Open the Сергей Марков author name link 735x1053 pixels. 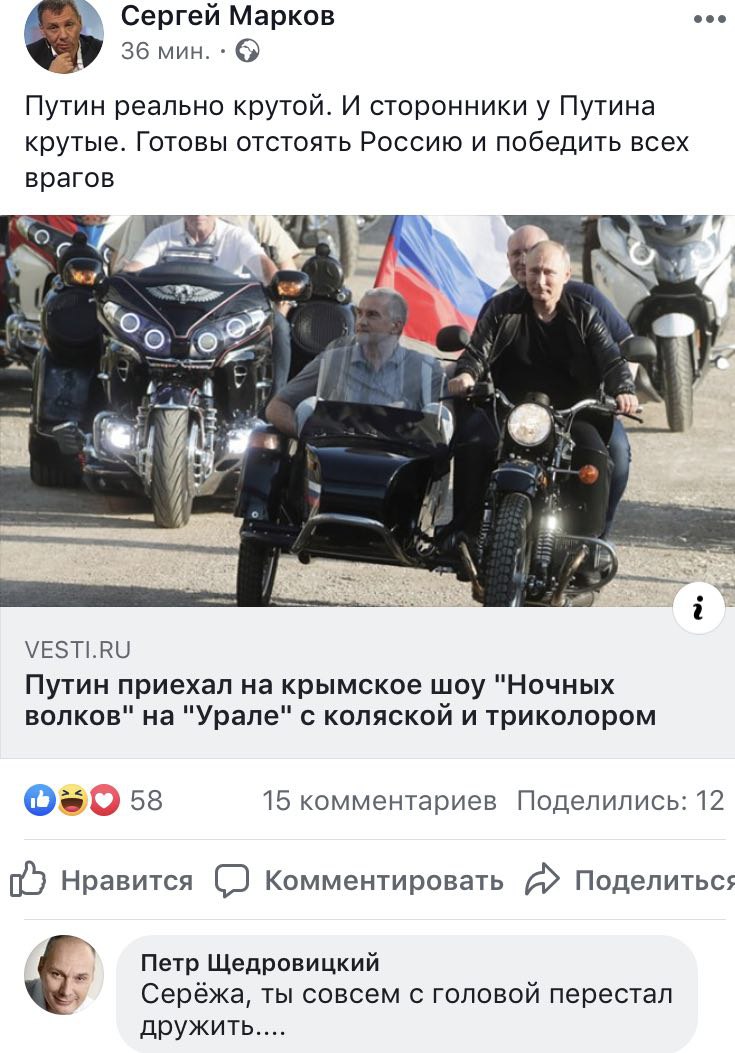tap(228, 16)
